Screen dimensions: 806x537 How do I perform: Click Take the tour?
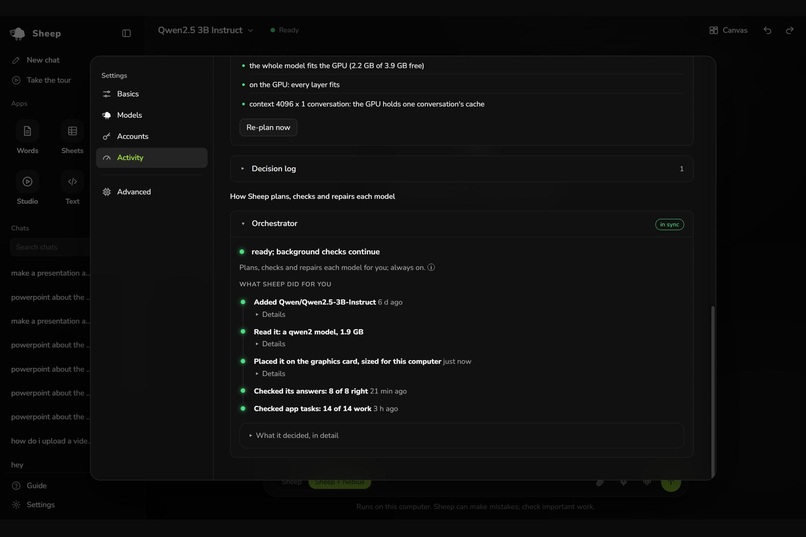(x=42, y=80)
